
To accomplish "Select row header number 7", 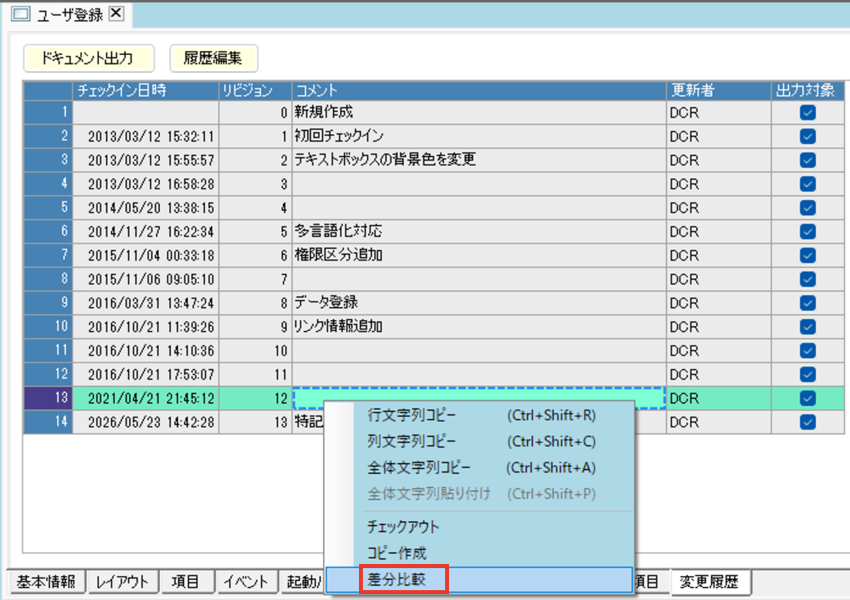I will tap(48, 255).
